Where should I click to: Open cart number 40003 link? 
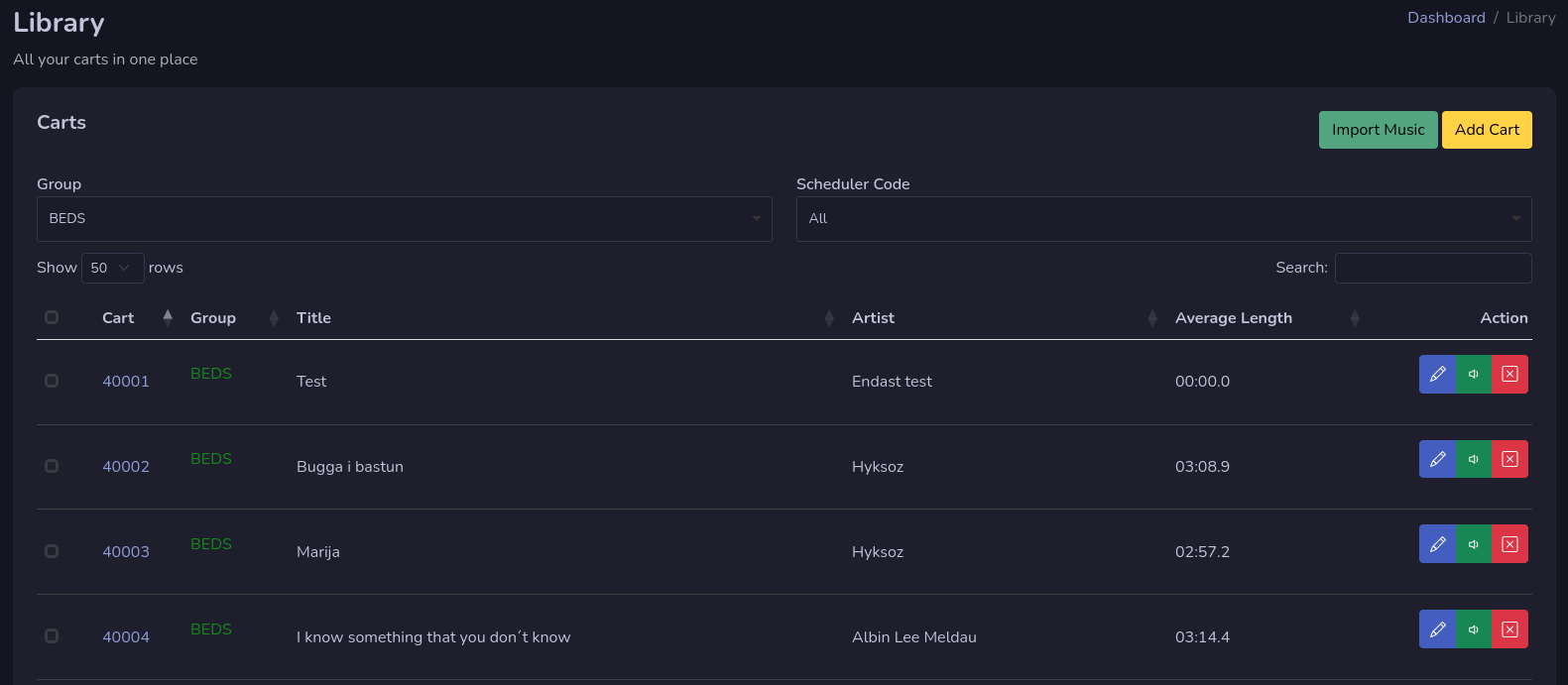click(126, 552)
